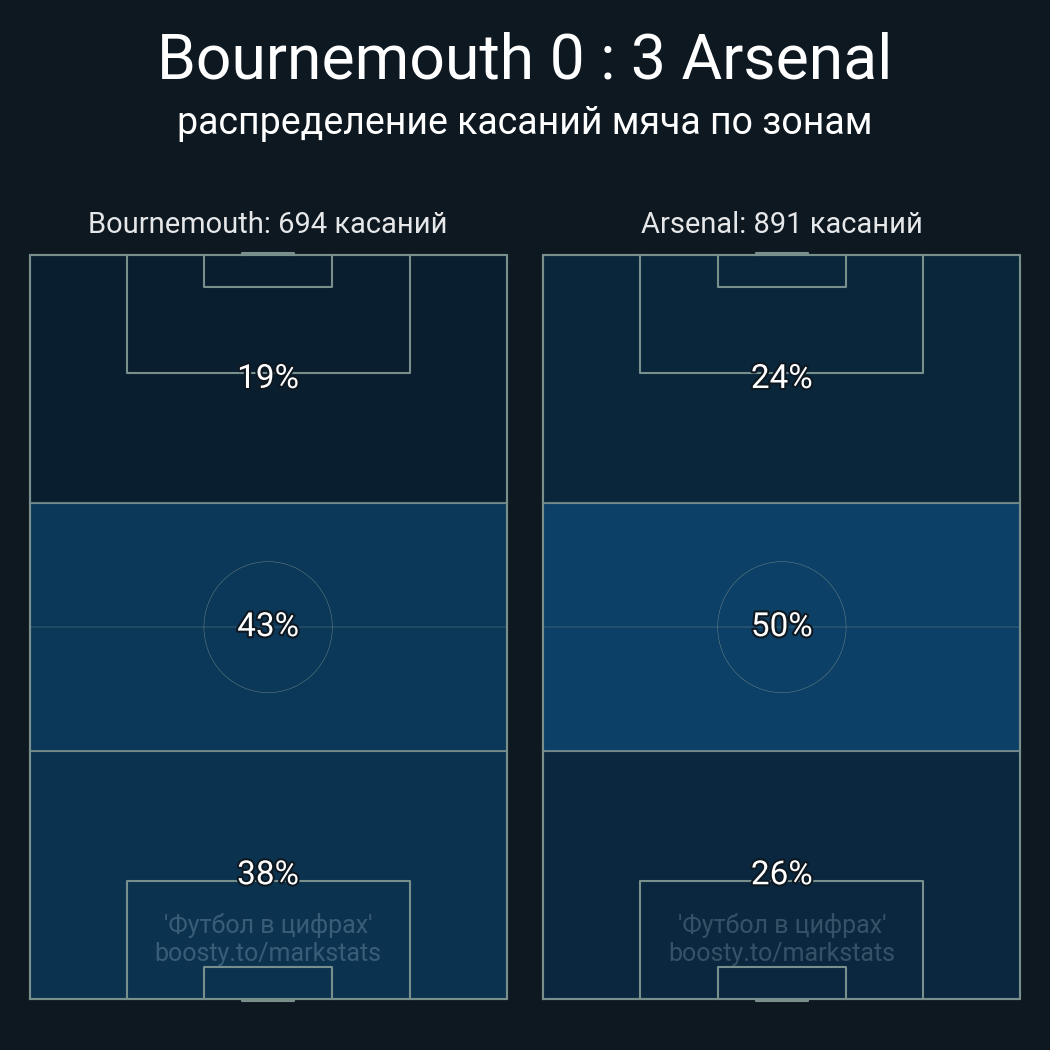Click the 'Bournemouth 0 : 3 Arsenal' title
Image resolution: width=1050 pixels, height=1050 pixels.
[x=524, y=57]
